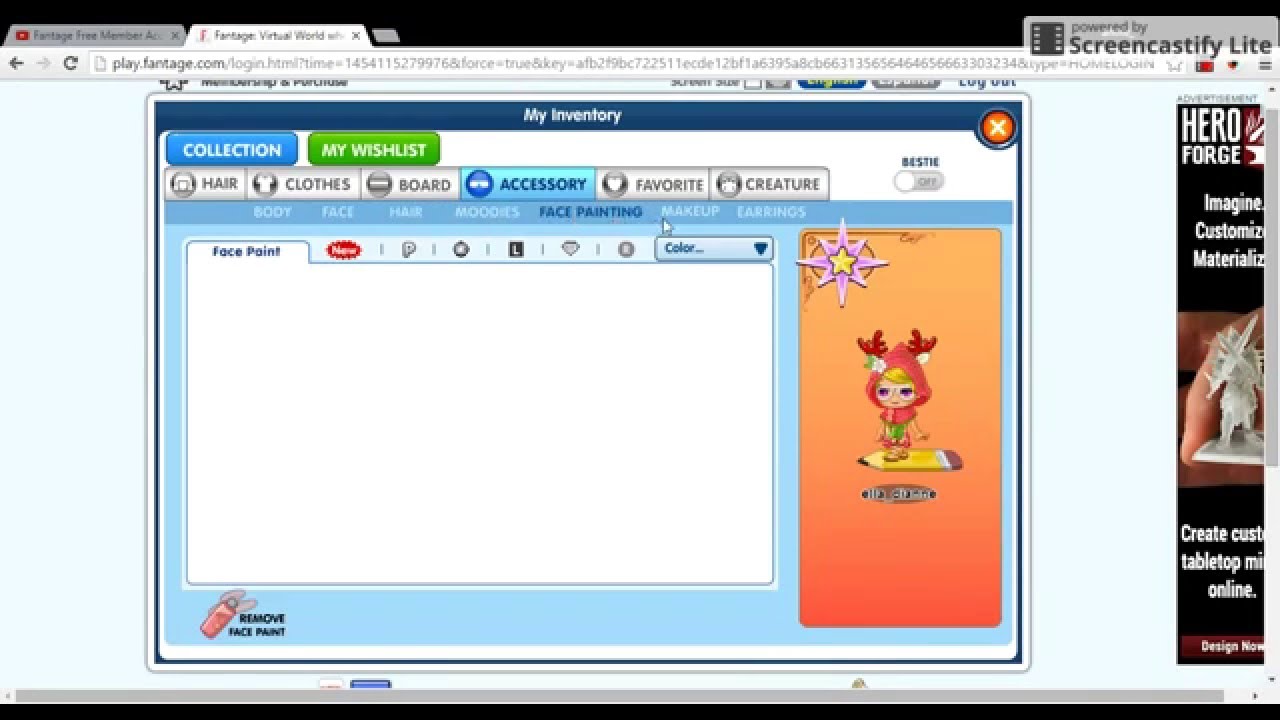The width and height of the screenshot is (1280, 720).
Task: Click the avatar username label
Action: pyautogui.click(x=899, y=494)
